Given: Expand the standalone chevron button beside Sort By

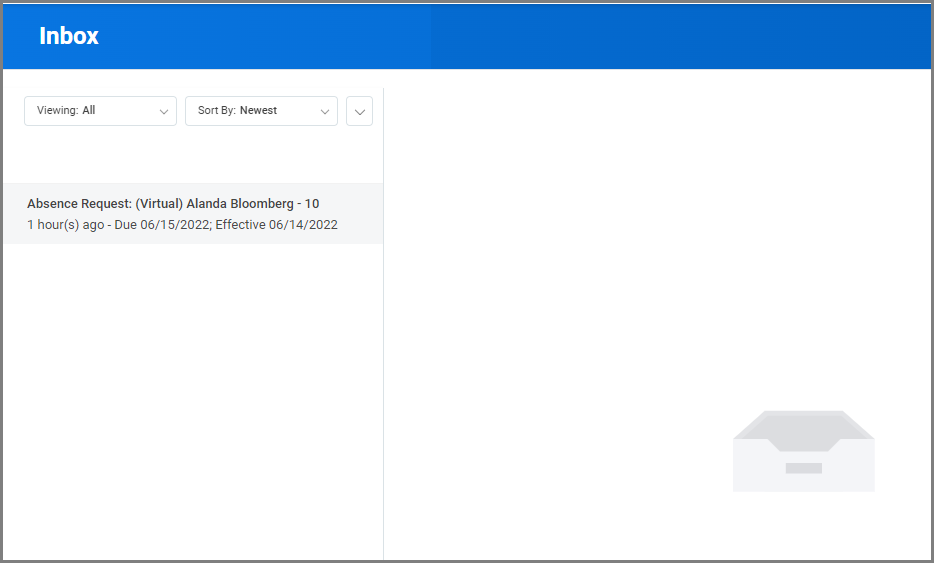Looking at the screenshot, I should pyautogui.click(x=359, y=112).
